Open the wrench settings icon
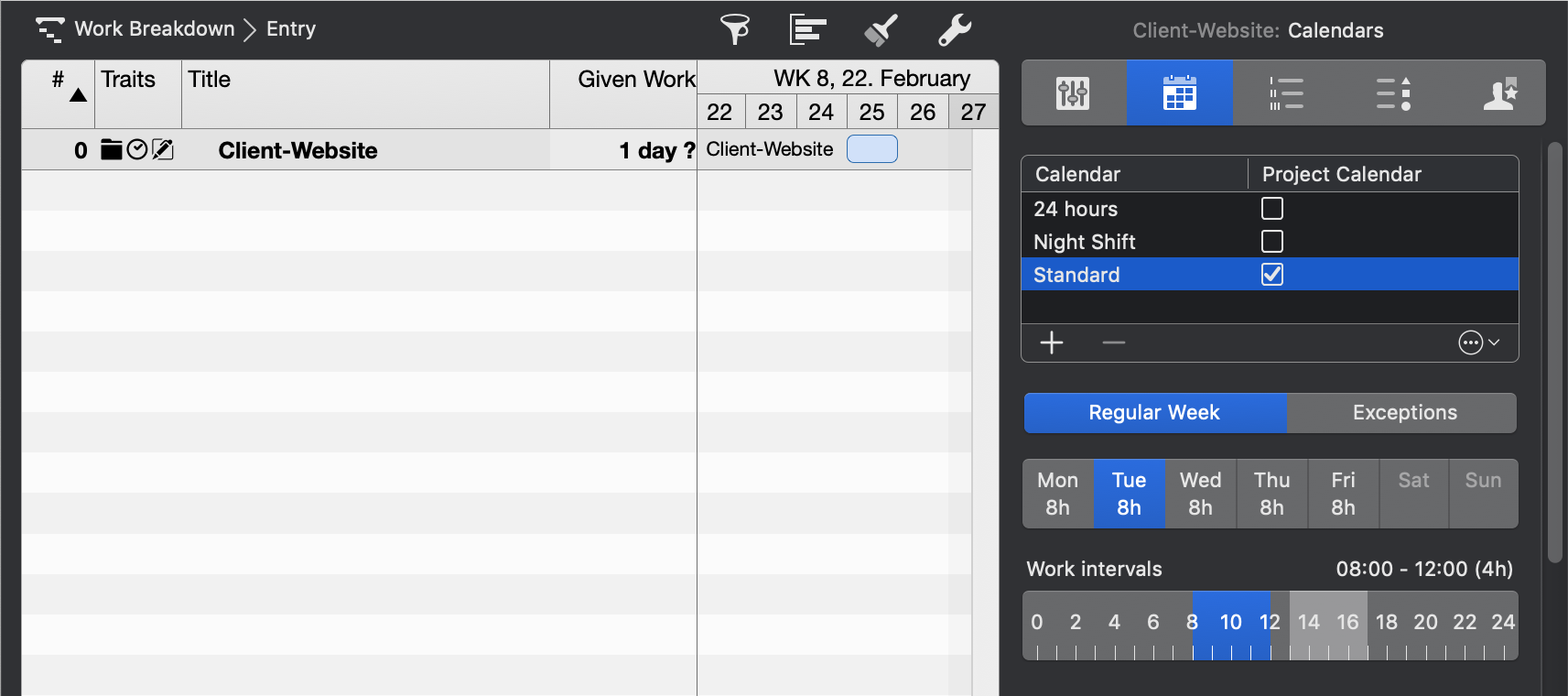Viewport: 1568px width, 696px height. tap(954, 29)
